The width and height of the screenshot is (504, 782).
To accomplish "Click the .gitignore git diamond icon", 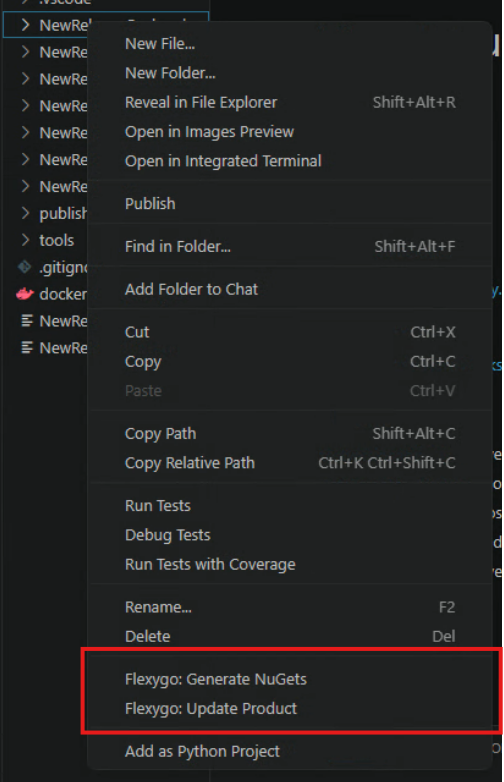I will click(x=24, y=267).
